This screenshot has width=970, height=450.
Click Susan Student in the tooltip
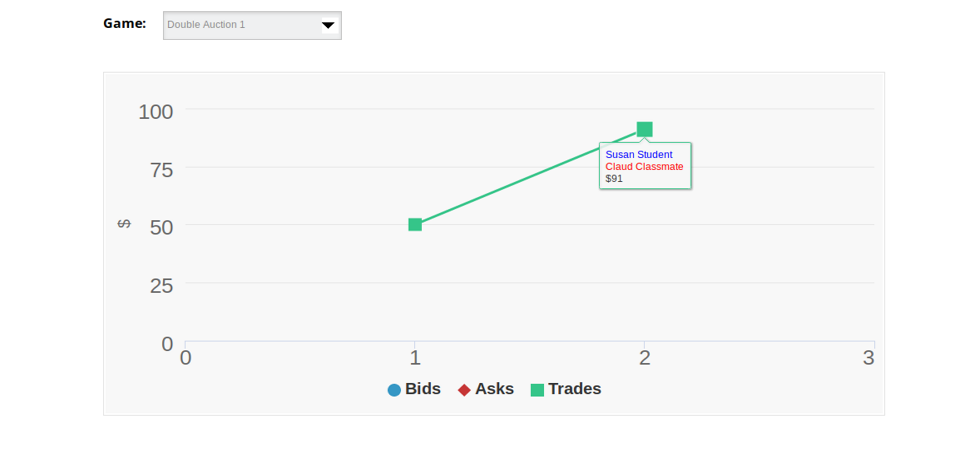[x=639, y=155]
